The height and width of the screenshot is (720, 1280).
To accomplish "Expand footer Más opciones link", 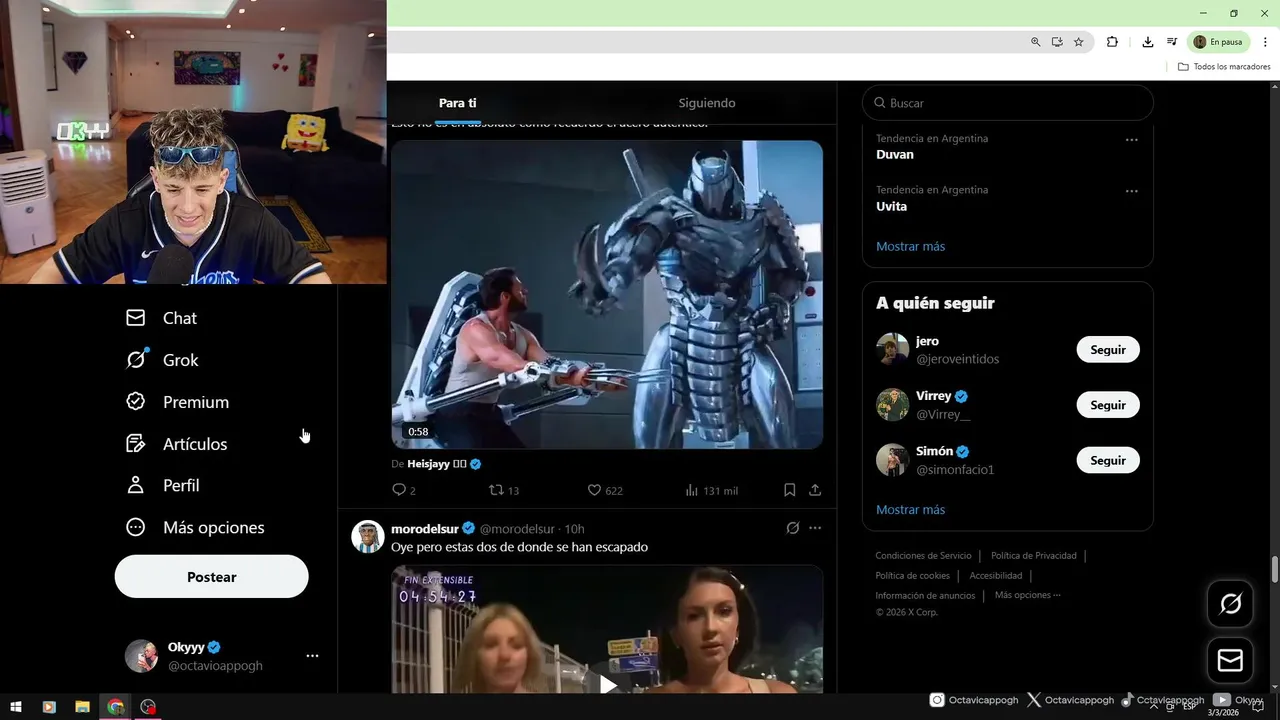I will [1028, 595].
